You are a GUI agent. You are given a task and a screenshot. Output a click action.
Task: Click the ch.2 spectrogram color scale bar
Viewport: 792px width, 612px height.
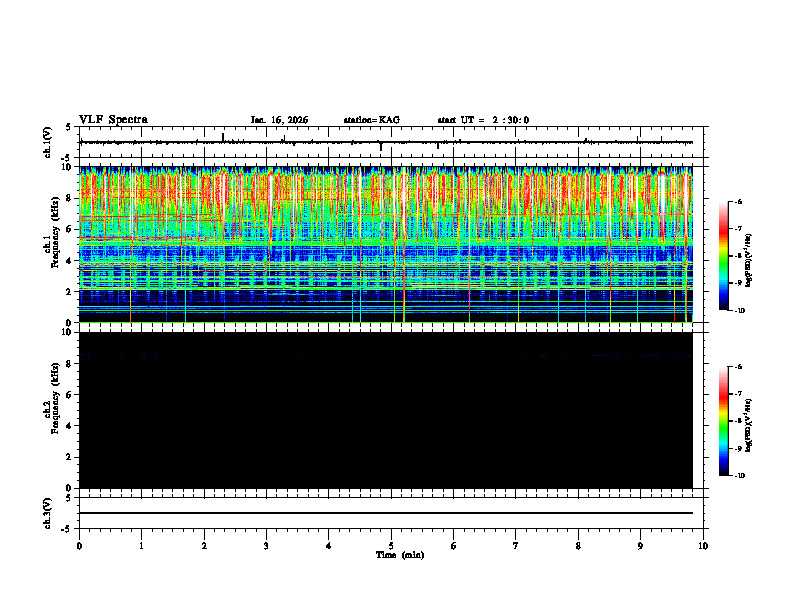tap(724, 421)
